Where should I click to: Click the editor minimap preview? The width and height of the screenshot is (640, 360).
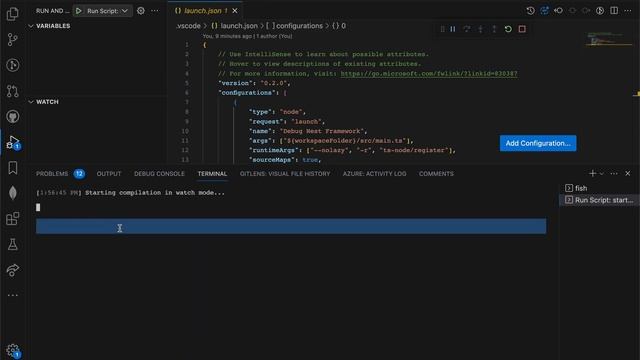pos(608,40)
